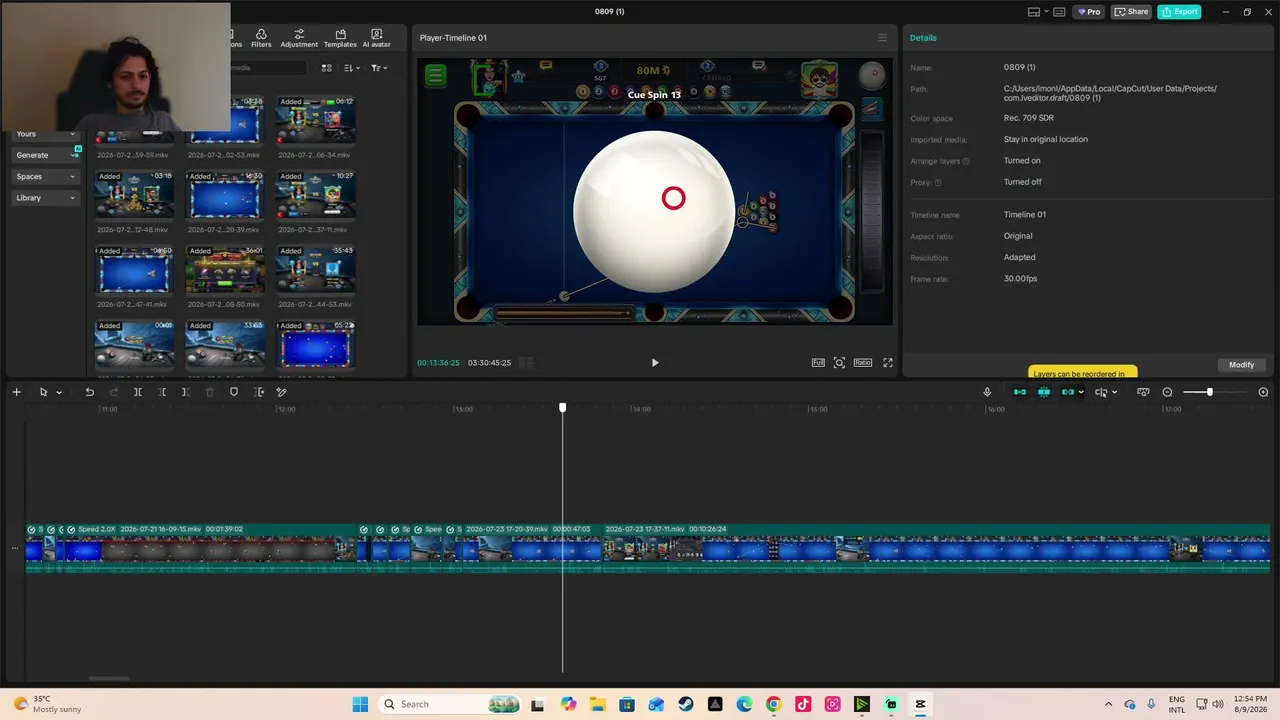Viewport: 1280px width, 720px height.
Task: Click the timeline playhead marker
Action: tap(562, 407)
